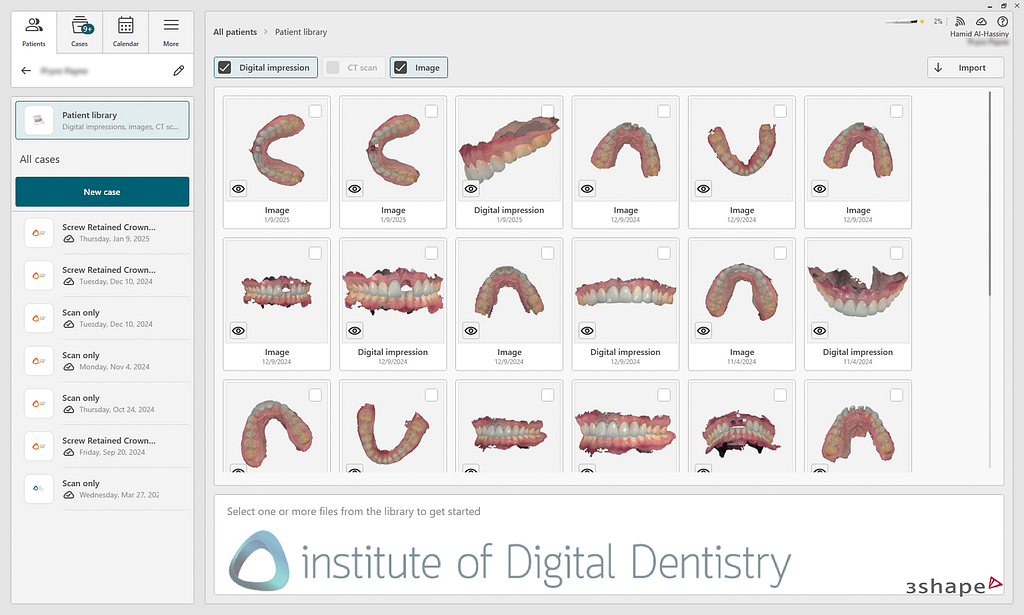Enable the CT scan filter checkbox
Screen dimensions: 1024x615
pyautogui.click(x=334, y=67)
